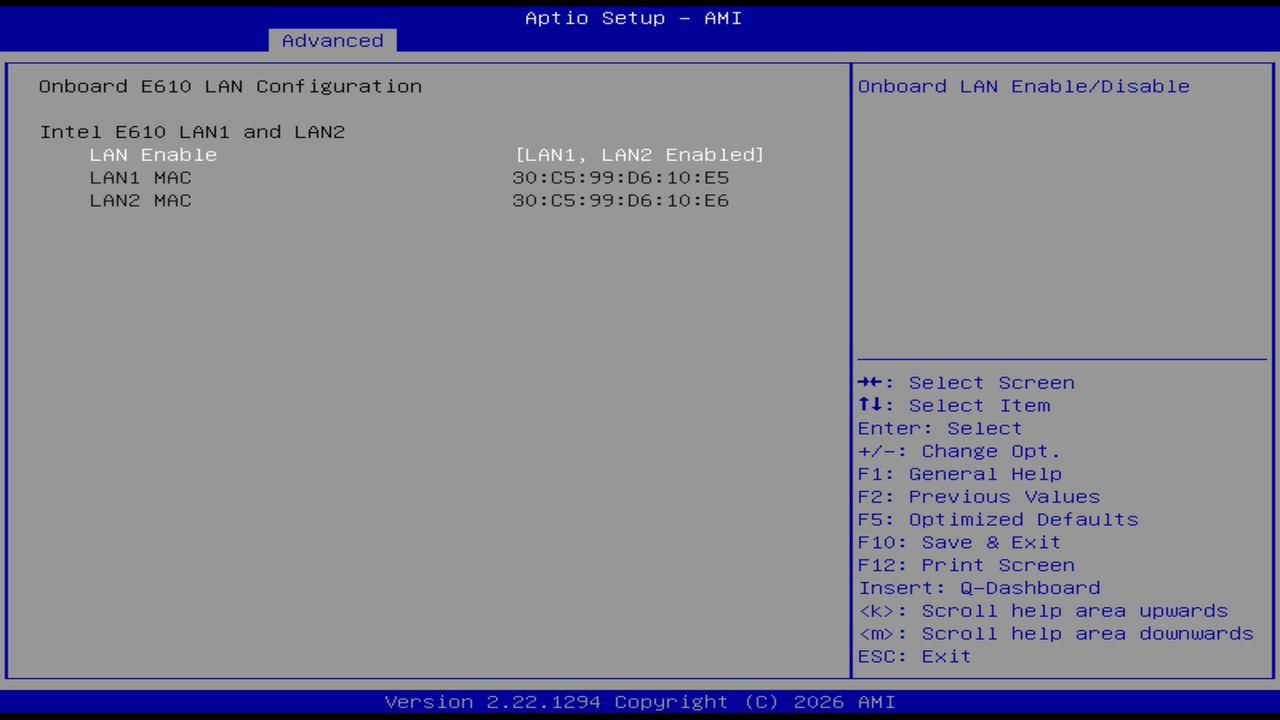
Task: Switch to the Advanced tab
Action: [x=331, y=40]
